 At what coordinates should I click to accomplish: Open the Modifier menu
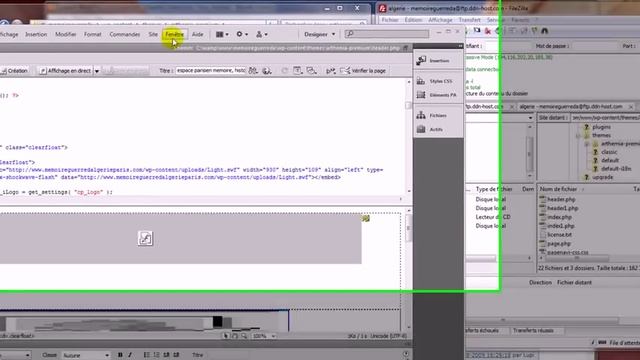(66, 34)
